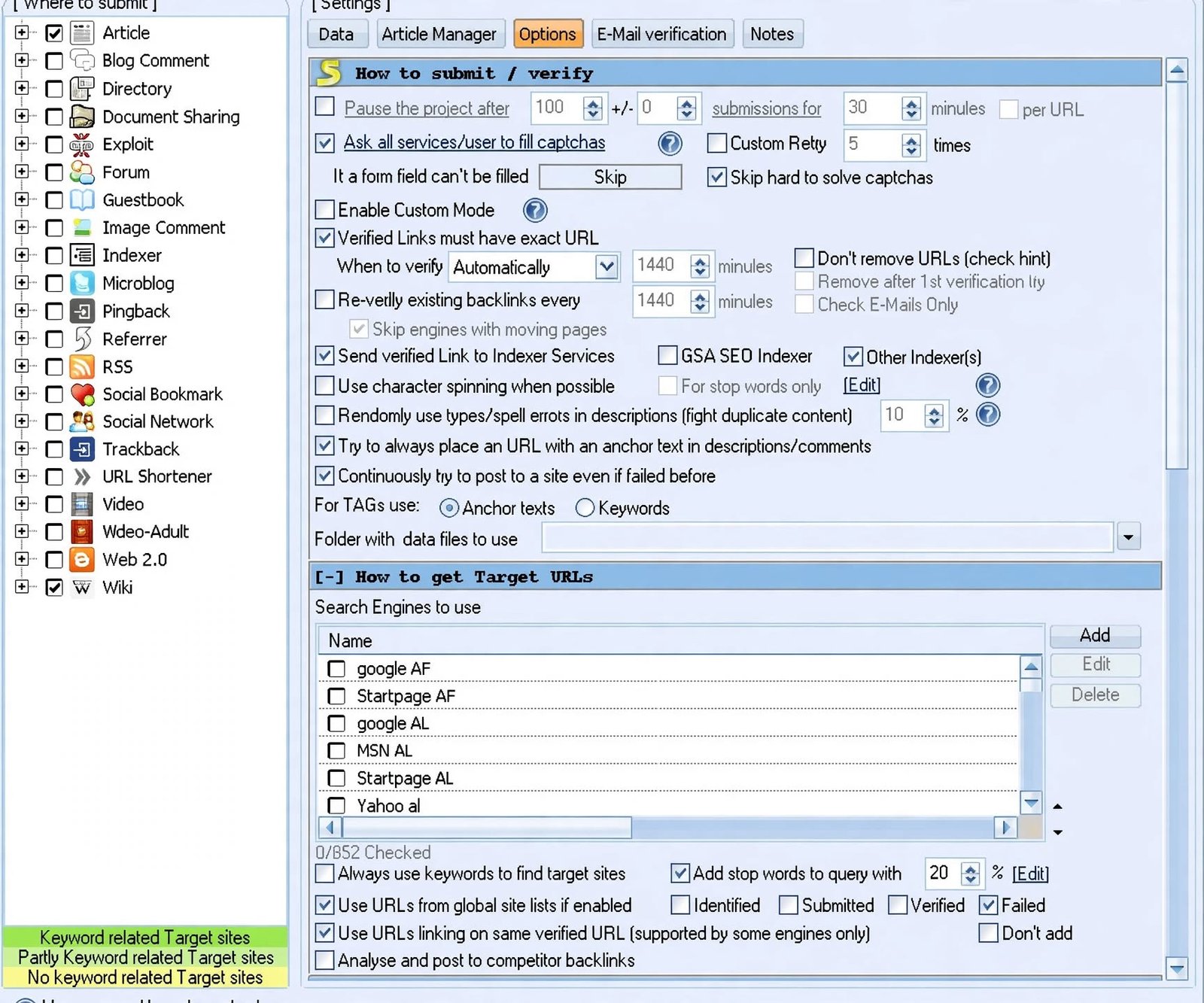Click the Video film icon

tap(81, 504)
